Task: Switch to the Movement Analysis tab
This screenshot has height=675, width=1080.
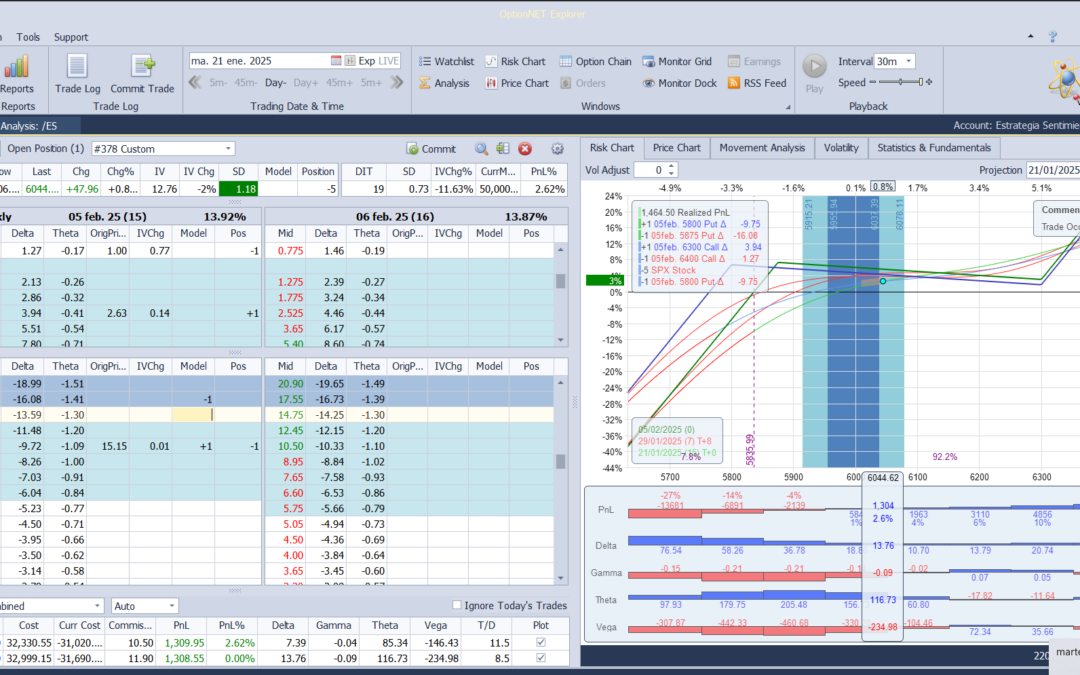Action: pos(762,148)
